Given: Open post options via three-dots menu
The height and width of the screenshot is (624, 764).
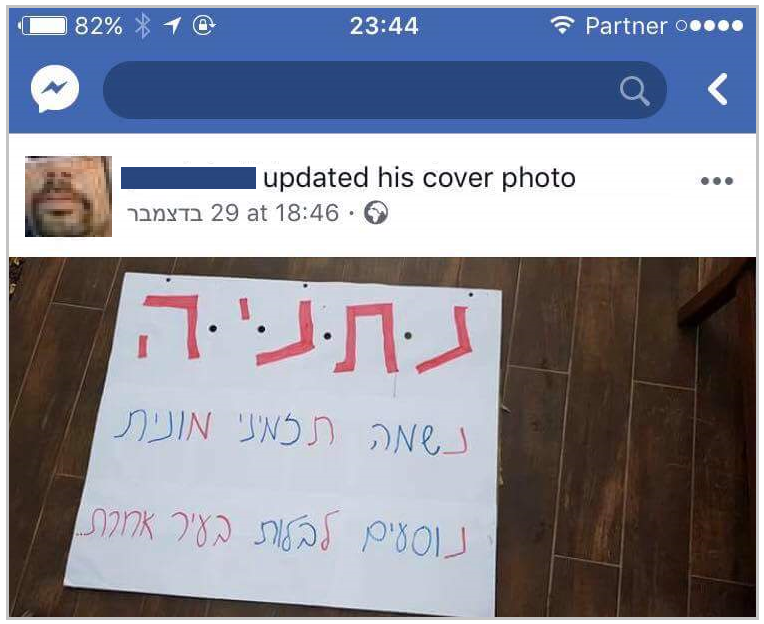Looking at the screenshot, I should [717, 181].
